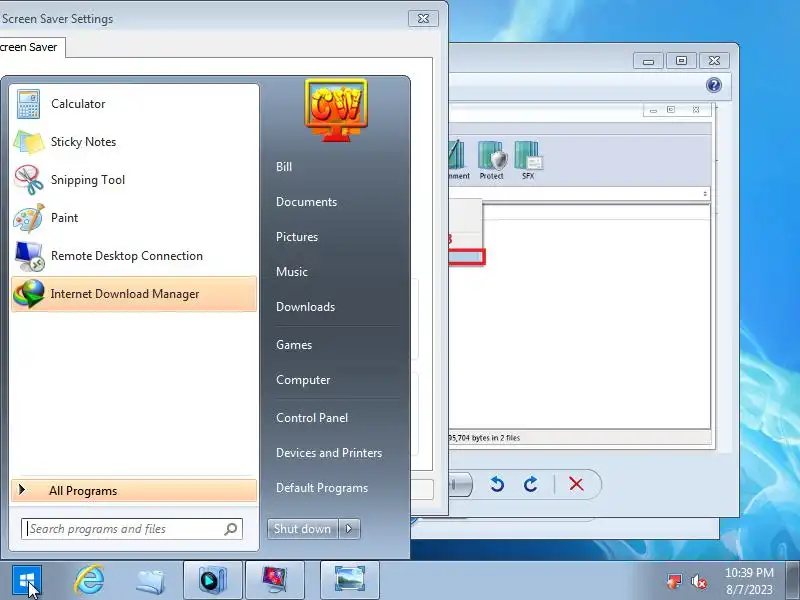
Task: Click the Shut down button
Action: 303,529
